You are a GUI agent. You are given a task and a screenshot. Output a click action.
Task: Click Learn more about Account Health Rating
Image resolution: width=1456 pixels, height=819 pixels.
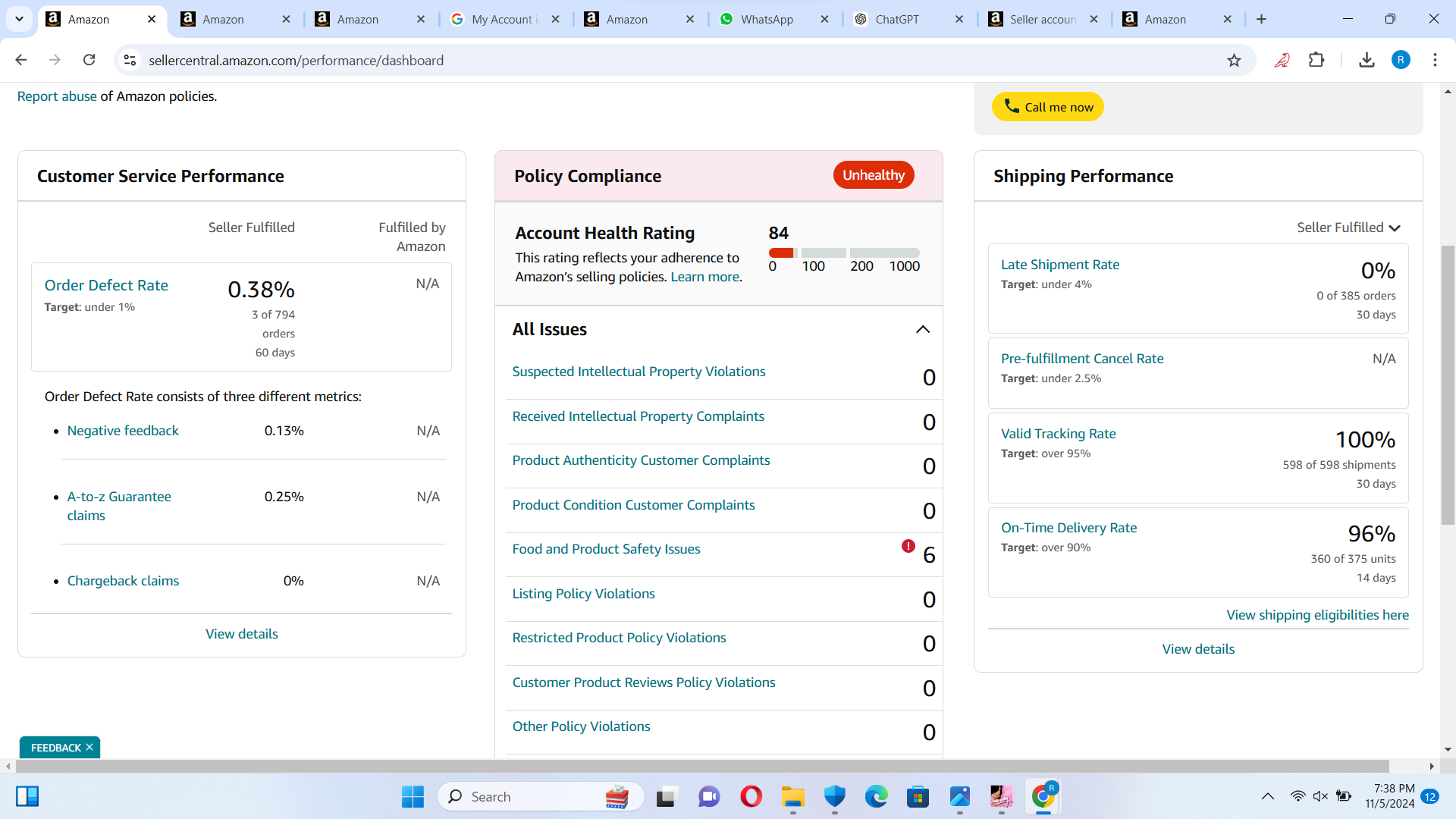tap(704, 277)
